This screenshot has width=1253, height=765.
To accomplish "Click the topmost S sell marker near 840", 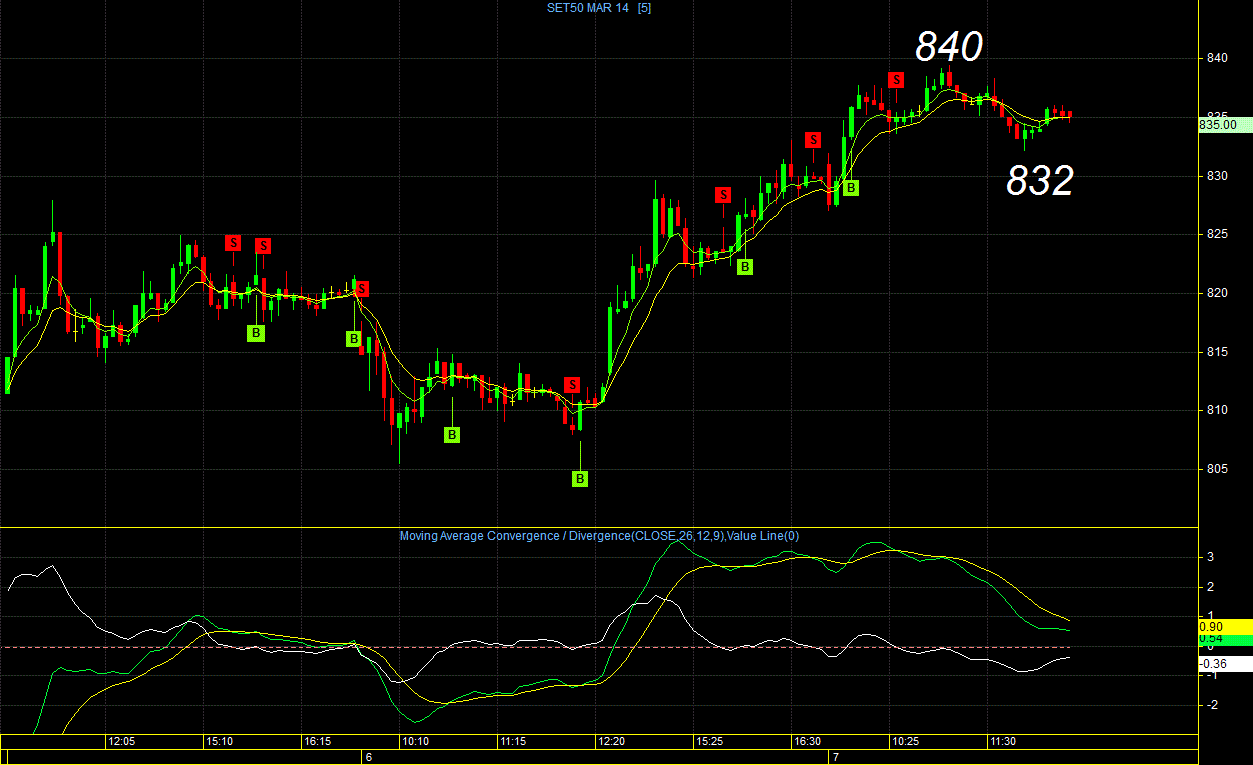I will [x=896, y=79].
